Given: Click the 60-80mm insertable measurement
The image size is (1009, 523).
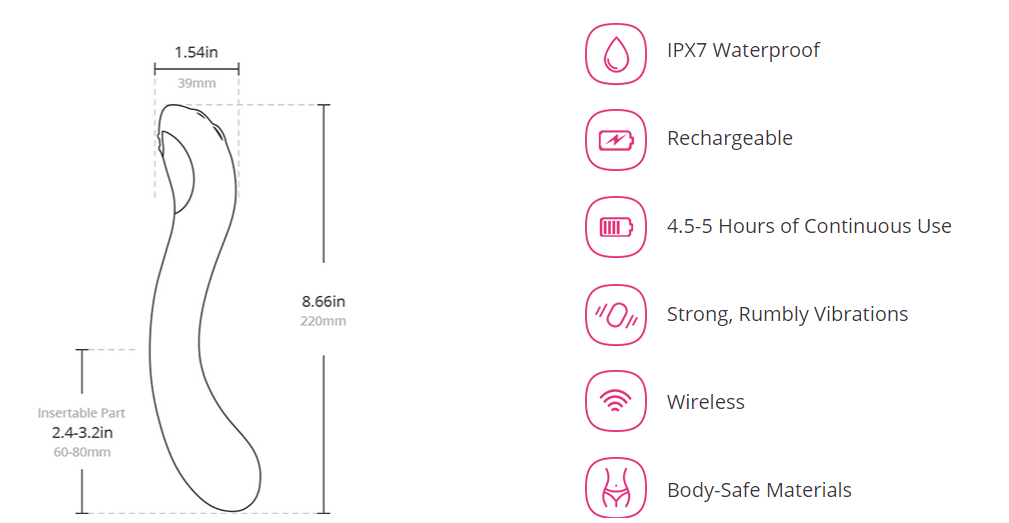Looking at the screenshot, I should point(82,452).
